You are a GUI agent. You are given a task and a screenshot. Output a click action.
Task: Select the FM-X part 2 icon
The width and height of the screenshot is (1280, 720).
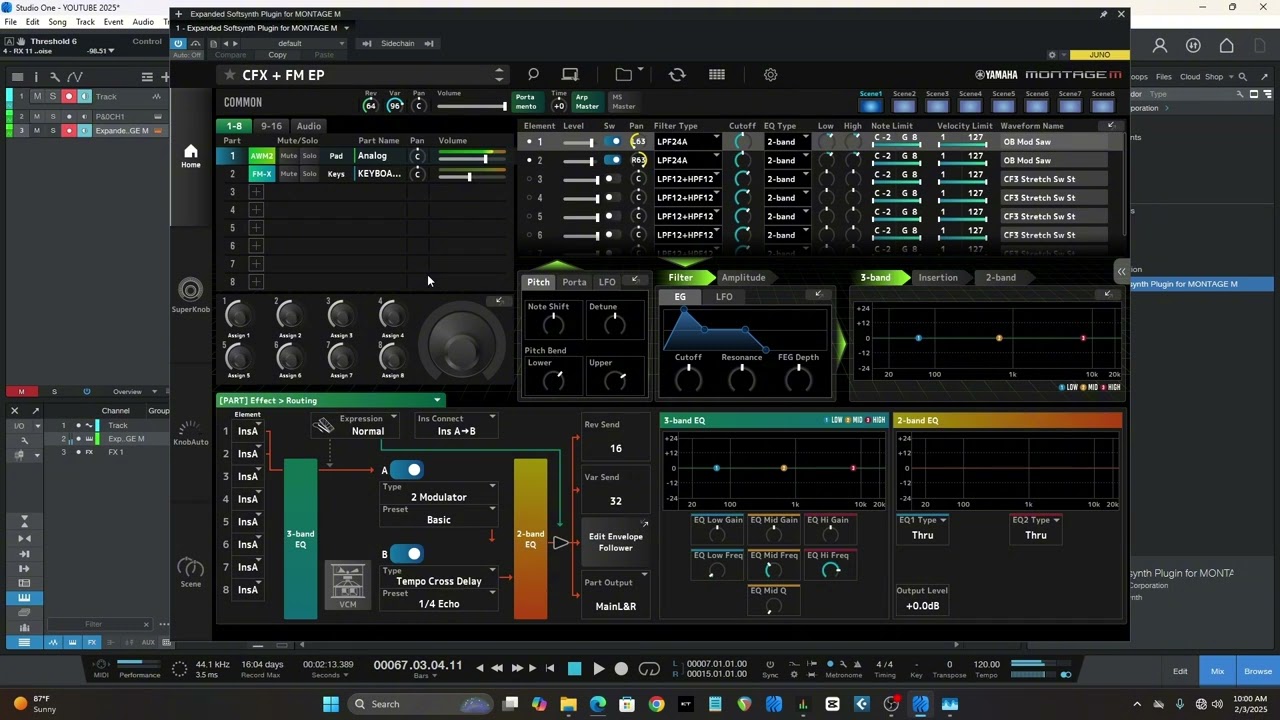(x=261, y=174)
